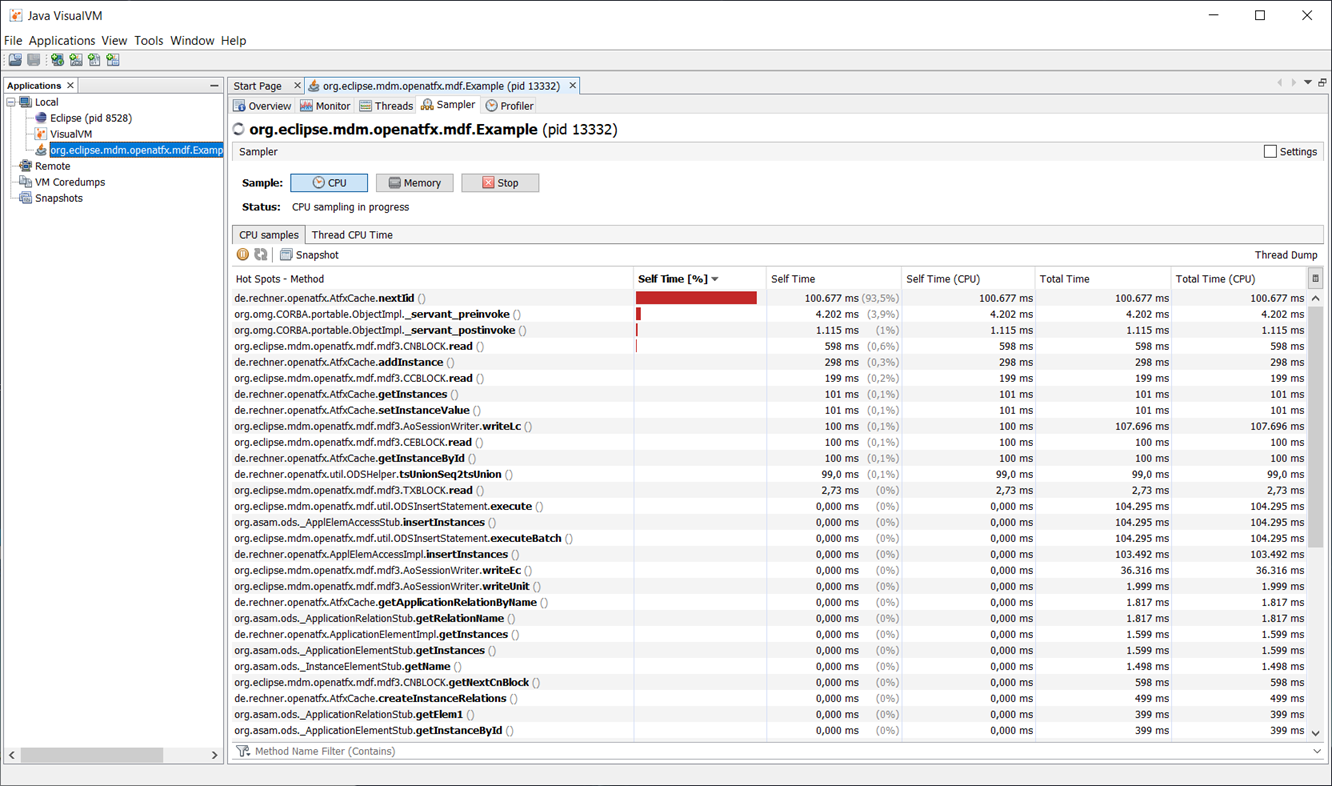The height and width of the screenshot is (786, 1332).
Task: Click the refresh results icon beside pause
Action: (x=261, y=255)
